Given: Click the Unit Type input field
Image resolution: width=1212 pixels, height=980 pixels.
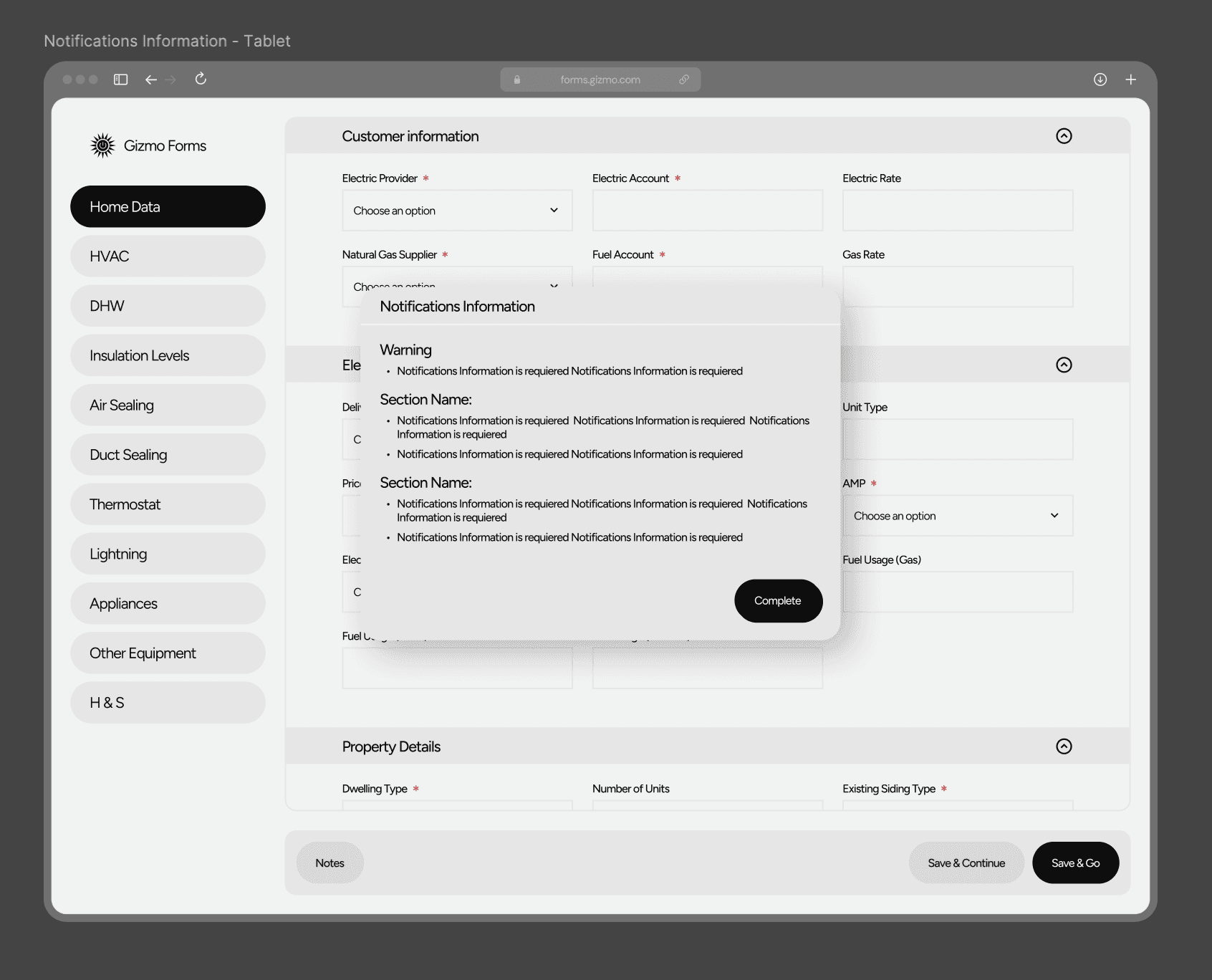Looking at the screenshot, I should (958, 439).
